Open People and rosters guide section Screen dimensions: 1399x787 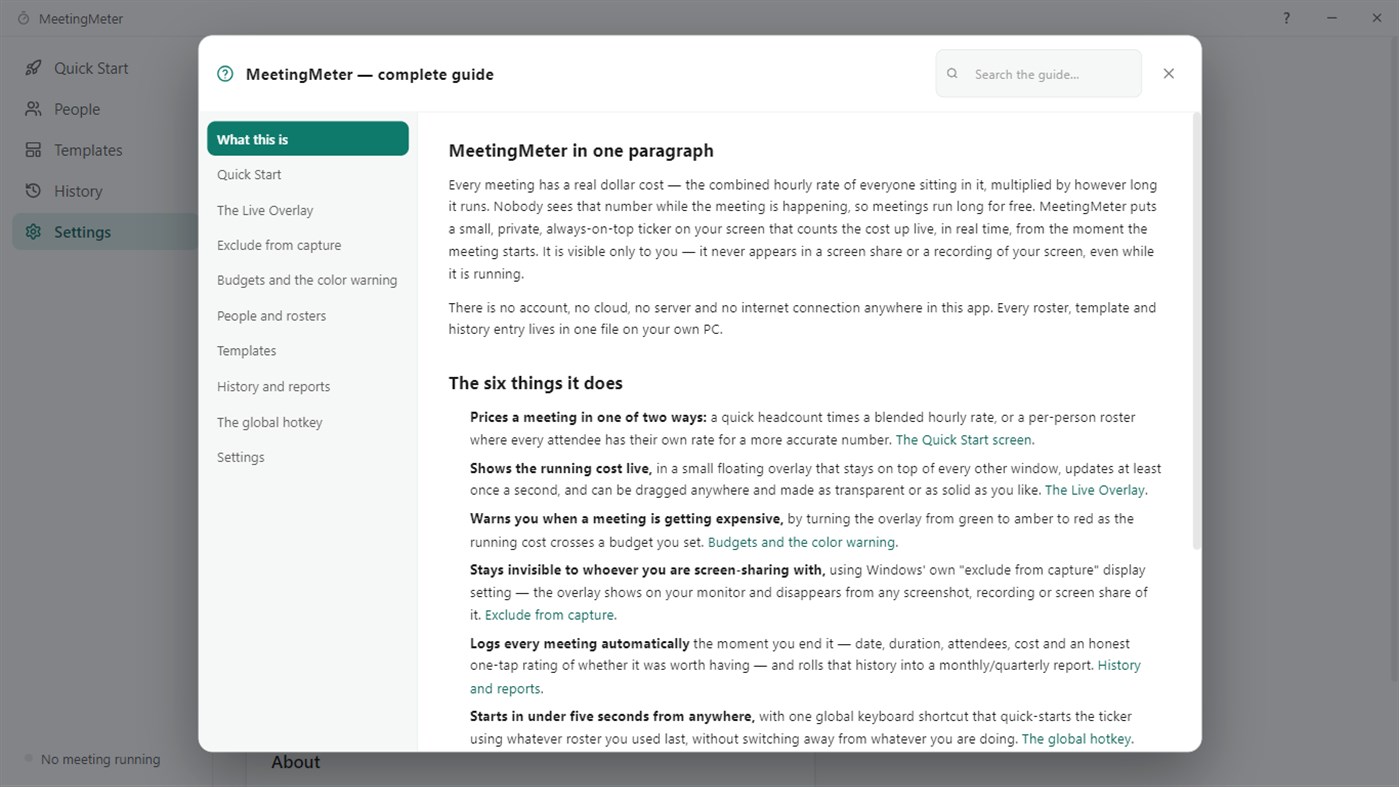coord(308,316)
